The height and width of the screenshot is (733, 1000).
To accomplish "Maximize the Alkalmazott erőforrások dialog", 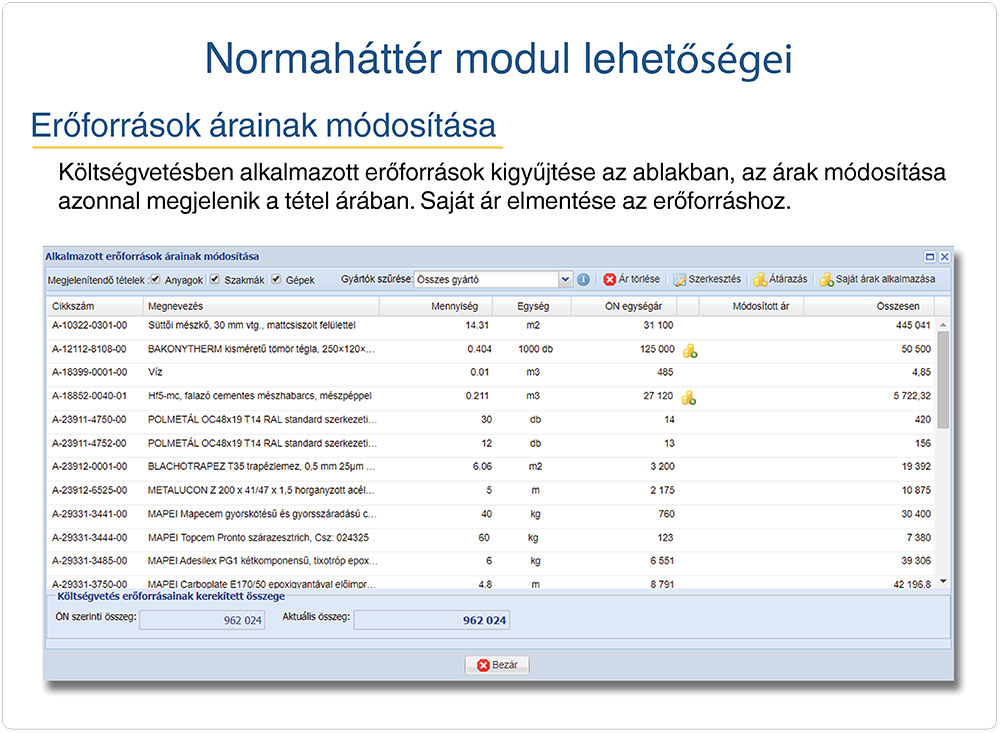I will tap(930, 256).
